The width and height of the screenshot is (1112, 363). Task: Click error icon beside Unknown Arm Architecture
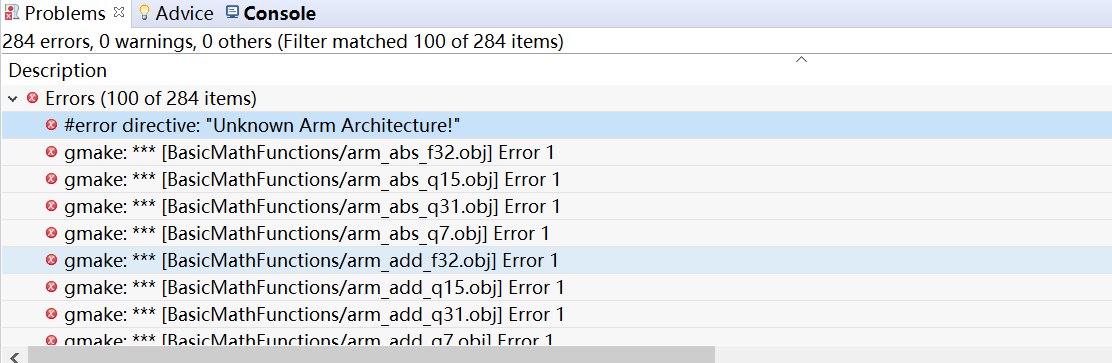point(51,125)
